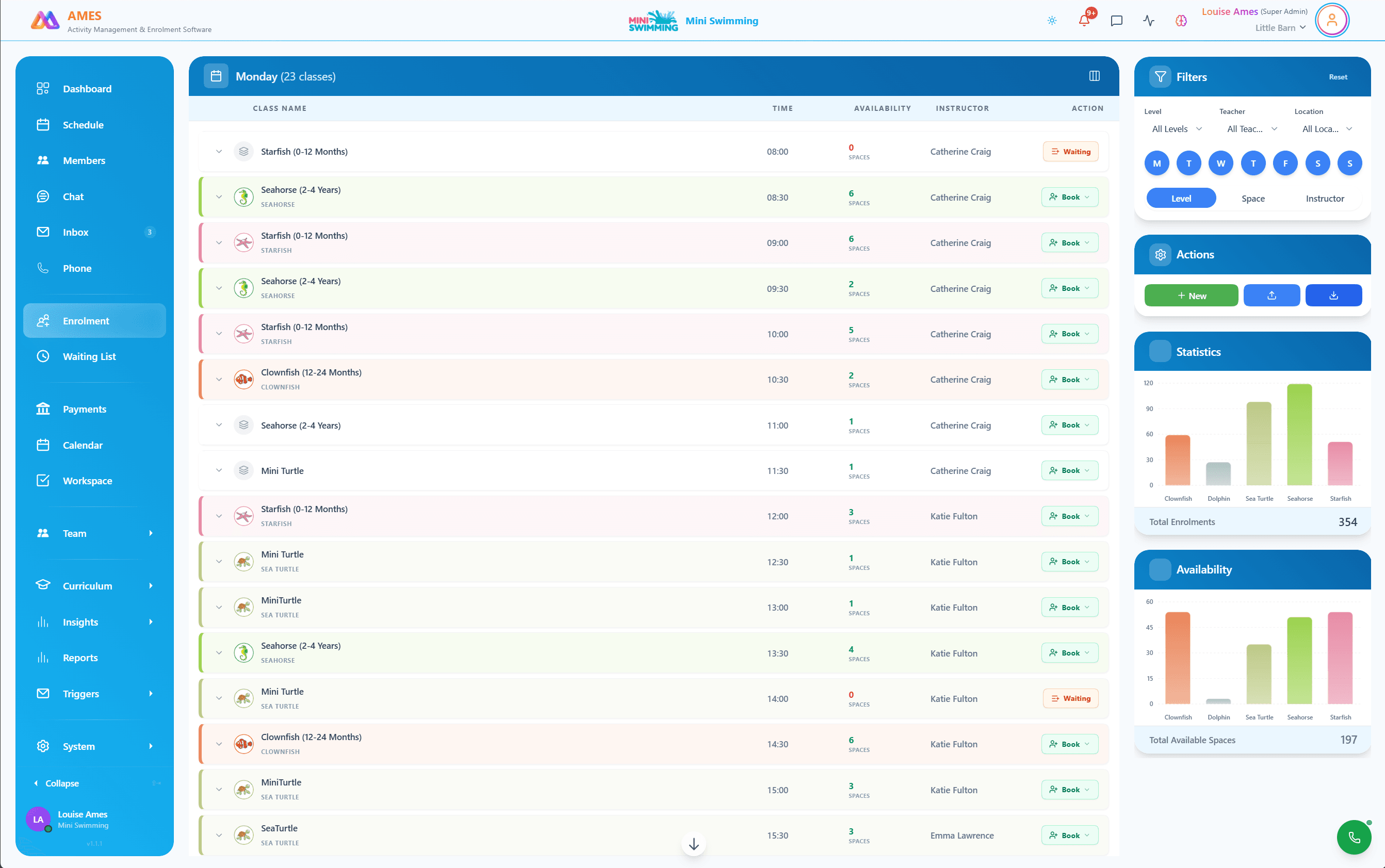
Task: Click the Mini Swimming logo
Action: point(654,21)
